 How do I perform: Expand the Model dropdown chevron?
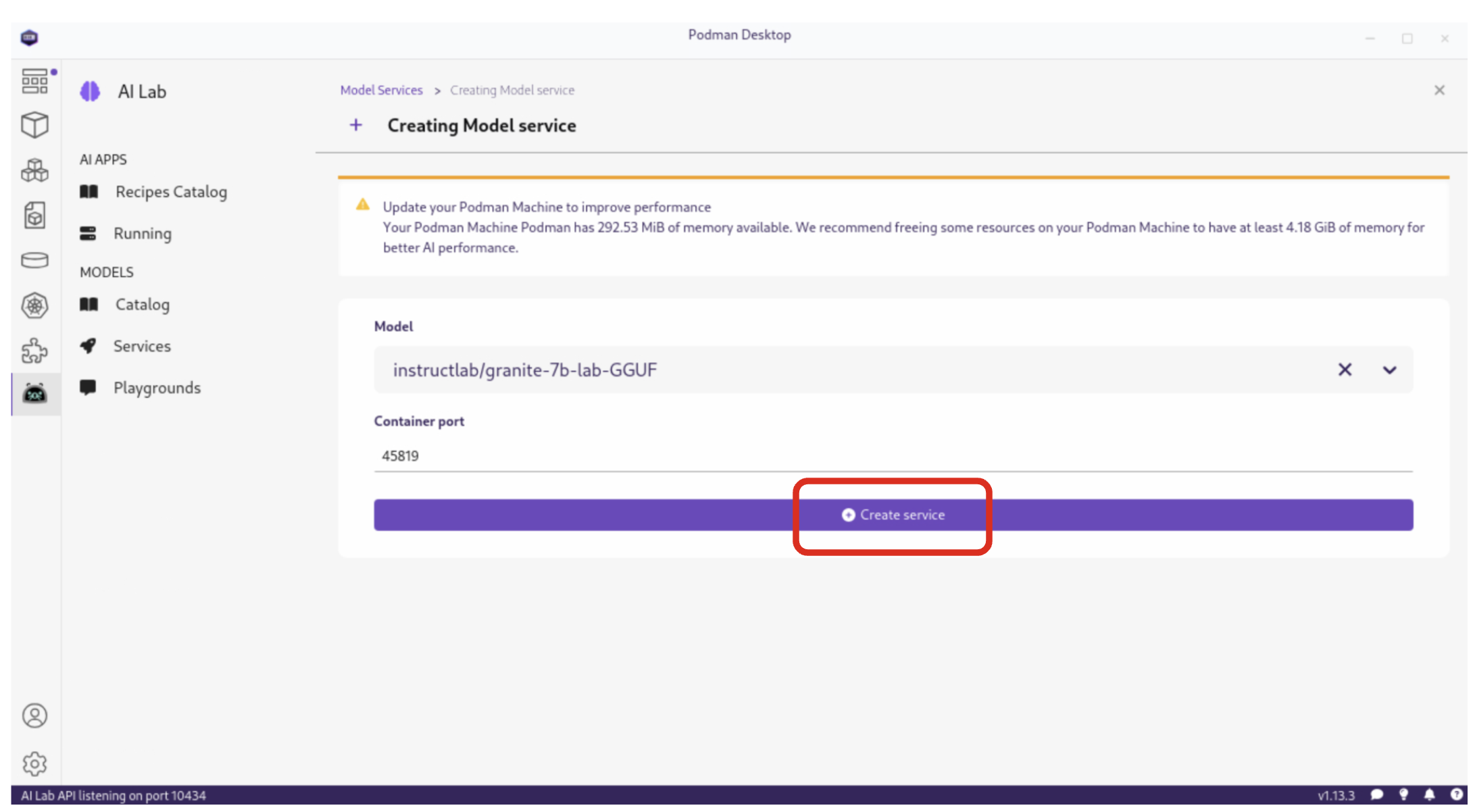(1390, 370)
